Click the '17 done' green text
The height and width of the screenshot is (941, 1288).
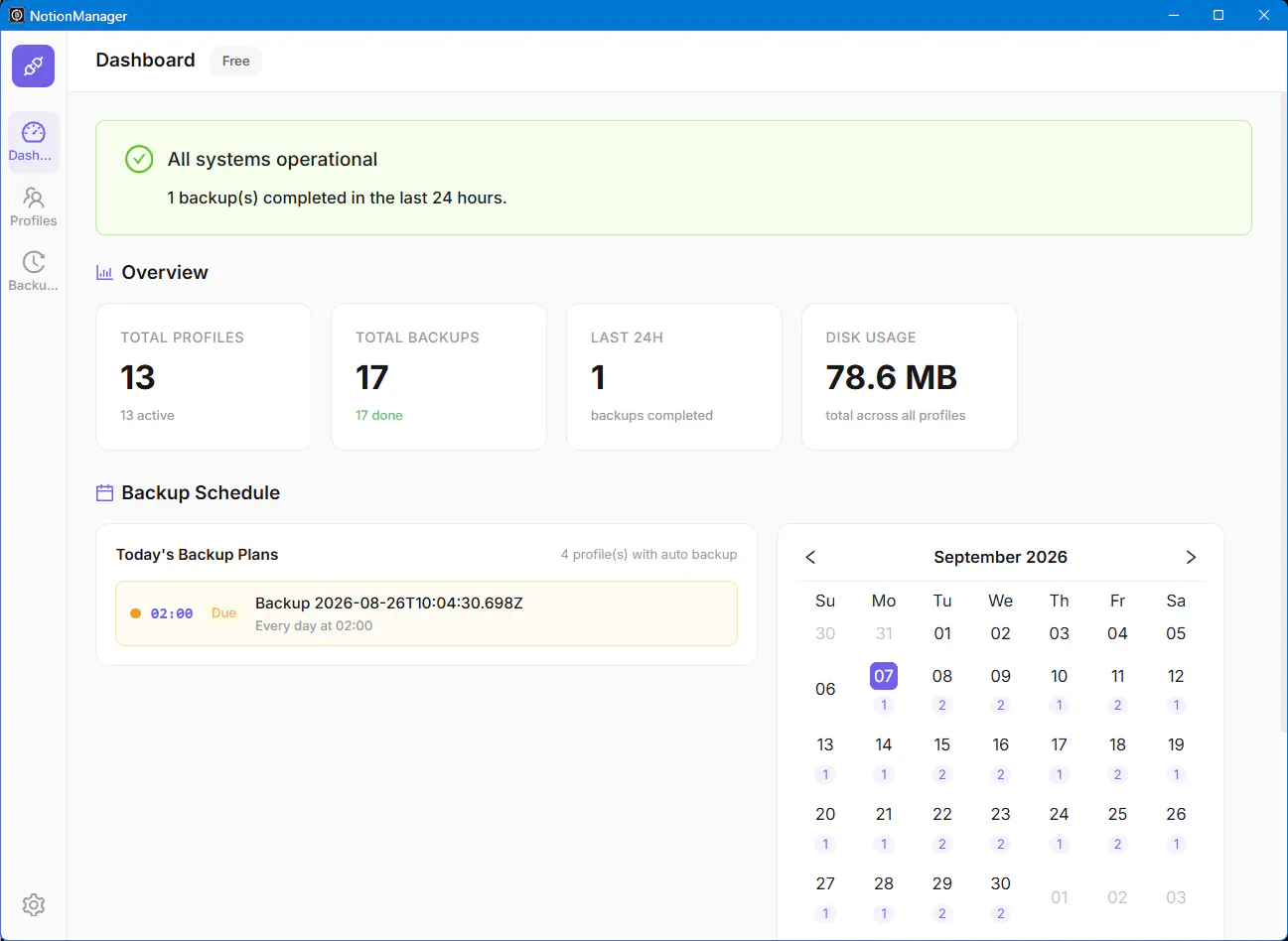pyautogui.click(x=379, y=415)
